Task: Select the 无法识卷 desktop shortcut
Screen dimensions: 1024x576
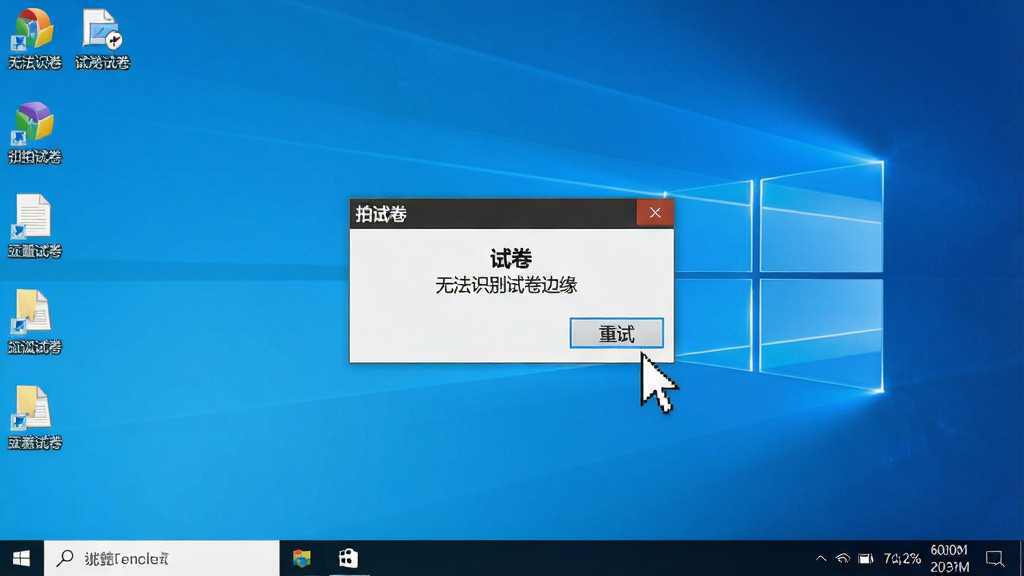Action: coord(35,39)
